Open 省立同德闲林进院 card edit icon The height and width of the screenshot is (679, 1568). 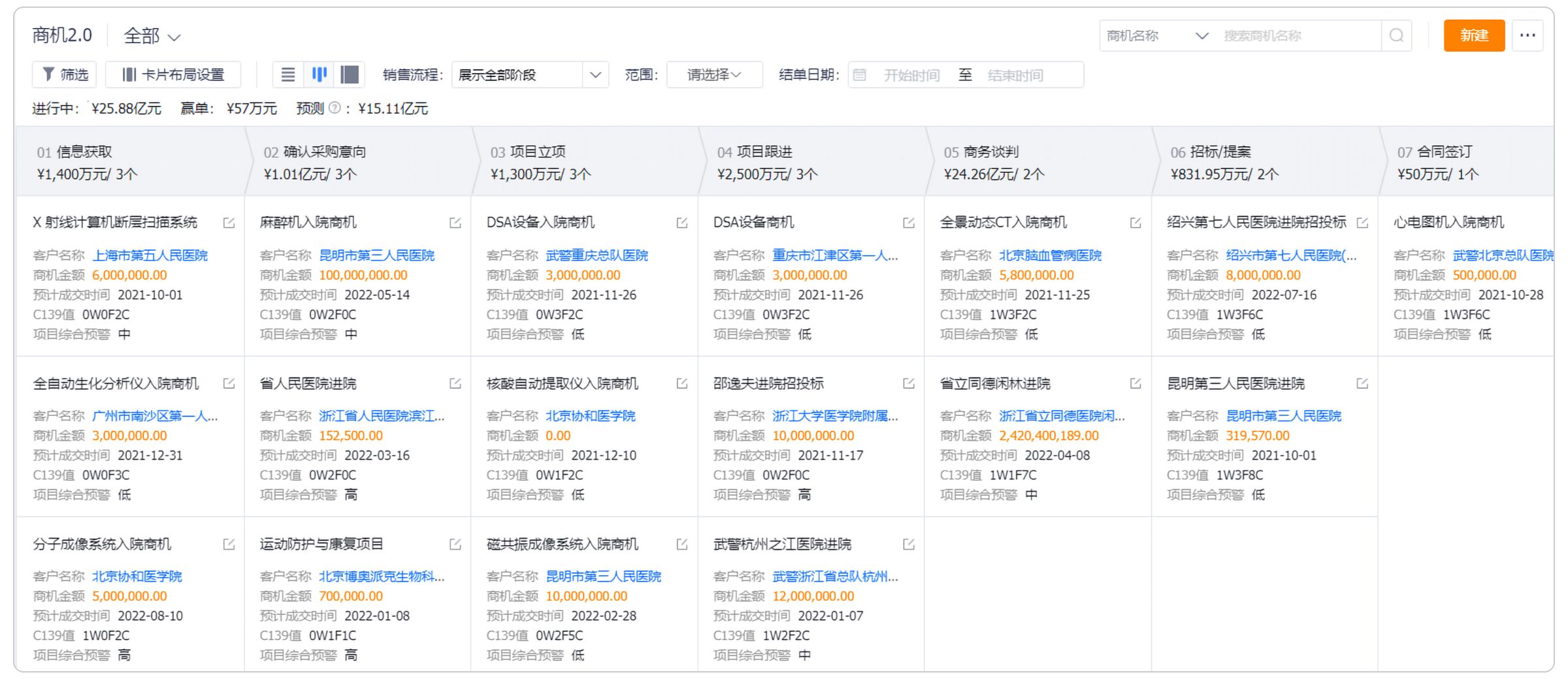tap(1135, 383)
